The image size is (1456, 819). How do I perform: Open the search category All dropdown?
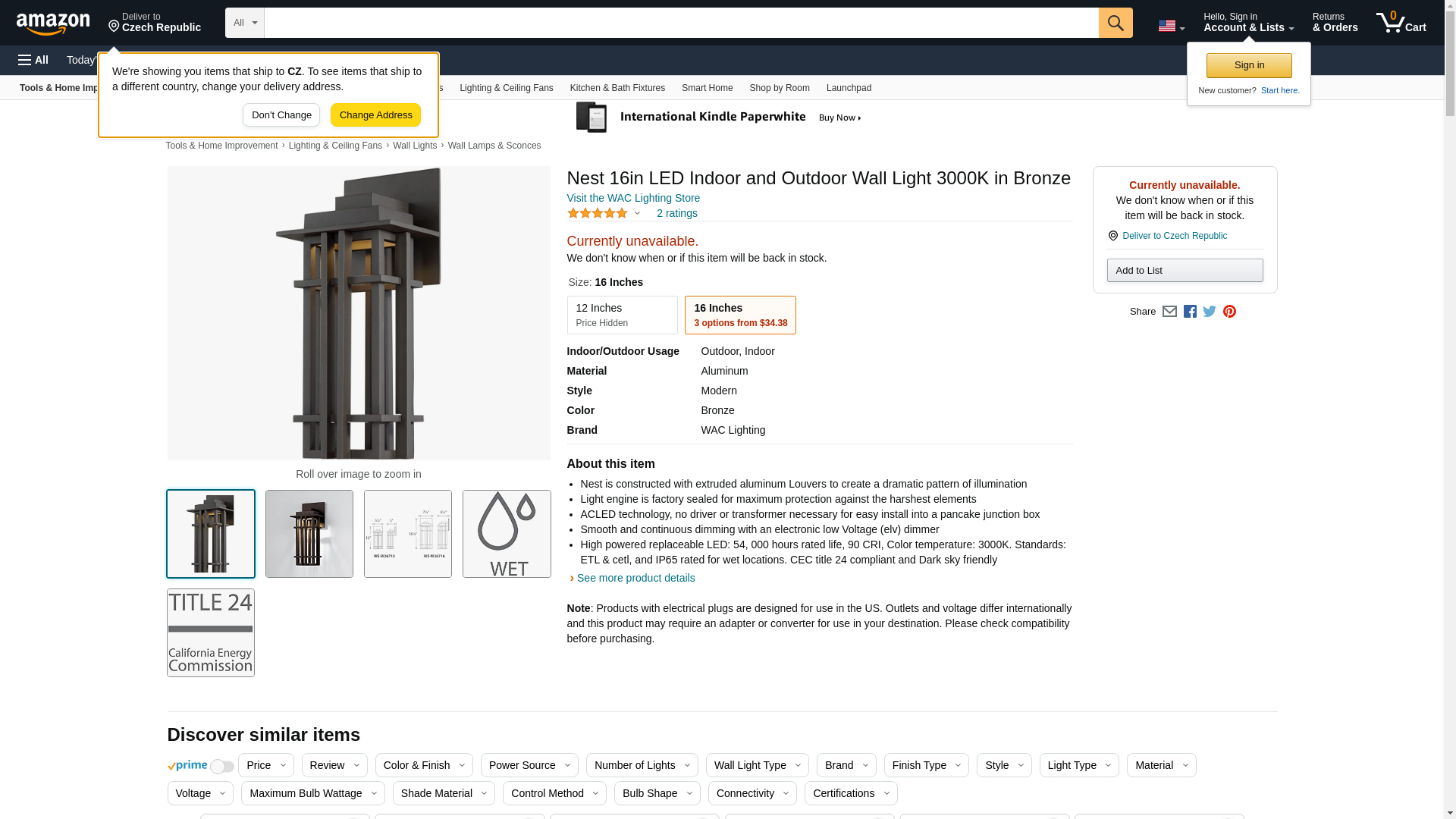click(x=244, y=23)
